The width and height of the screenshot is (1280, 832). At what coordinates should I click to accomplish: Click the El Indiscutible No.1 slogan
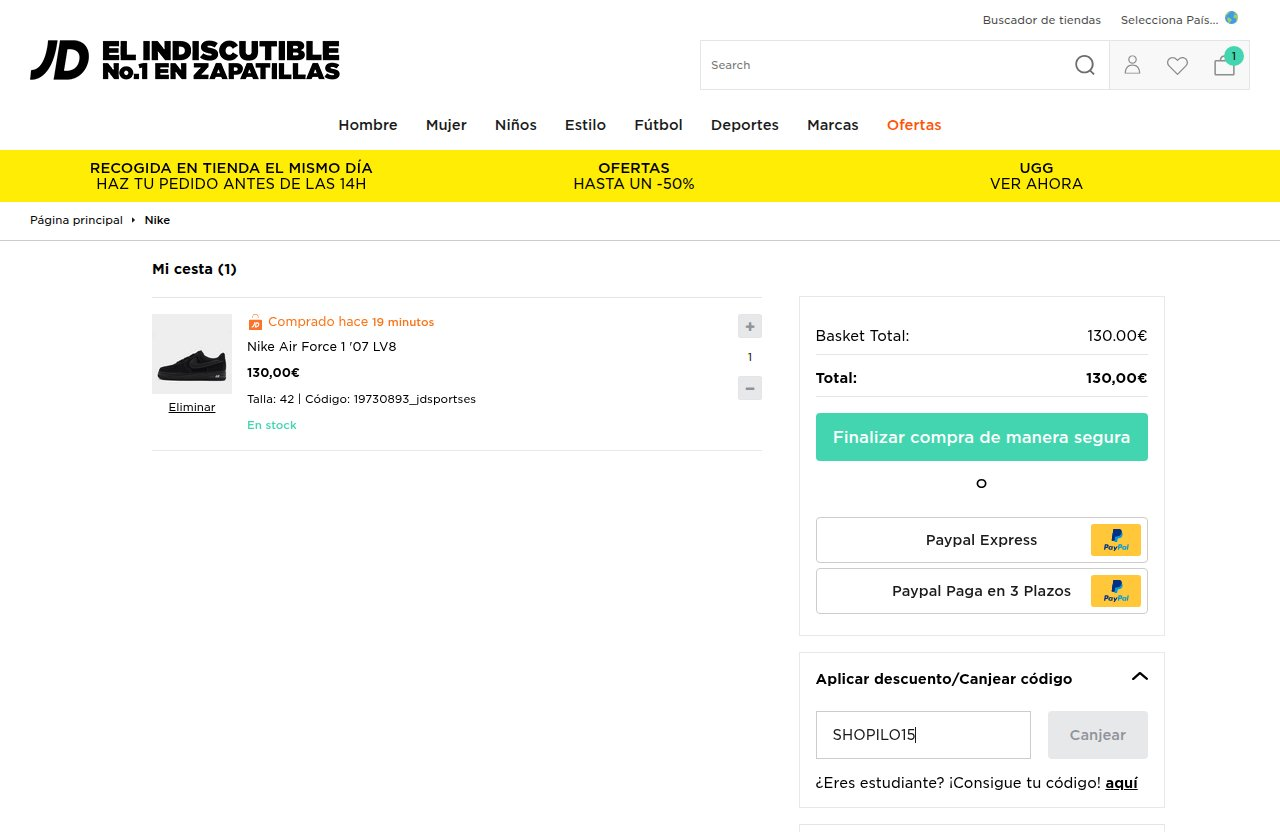[x=221, y=60]
